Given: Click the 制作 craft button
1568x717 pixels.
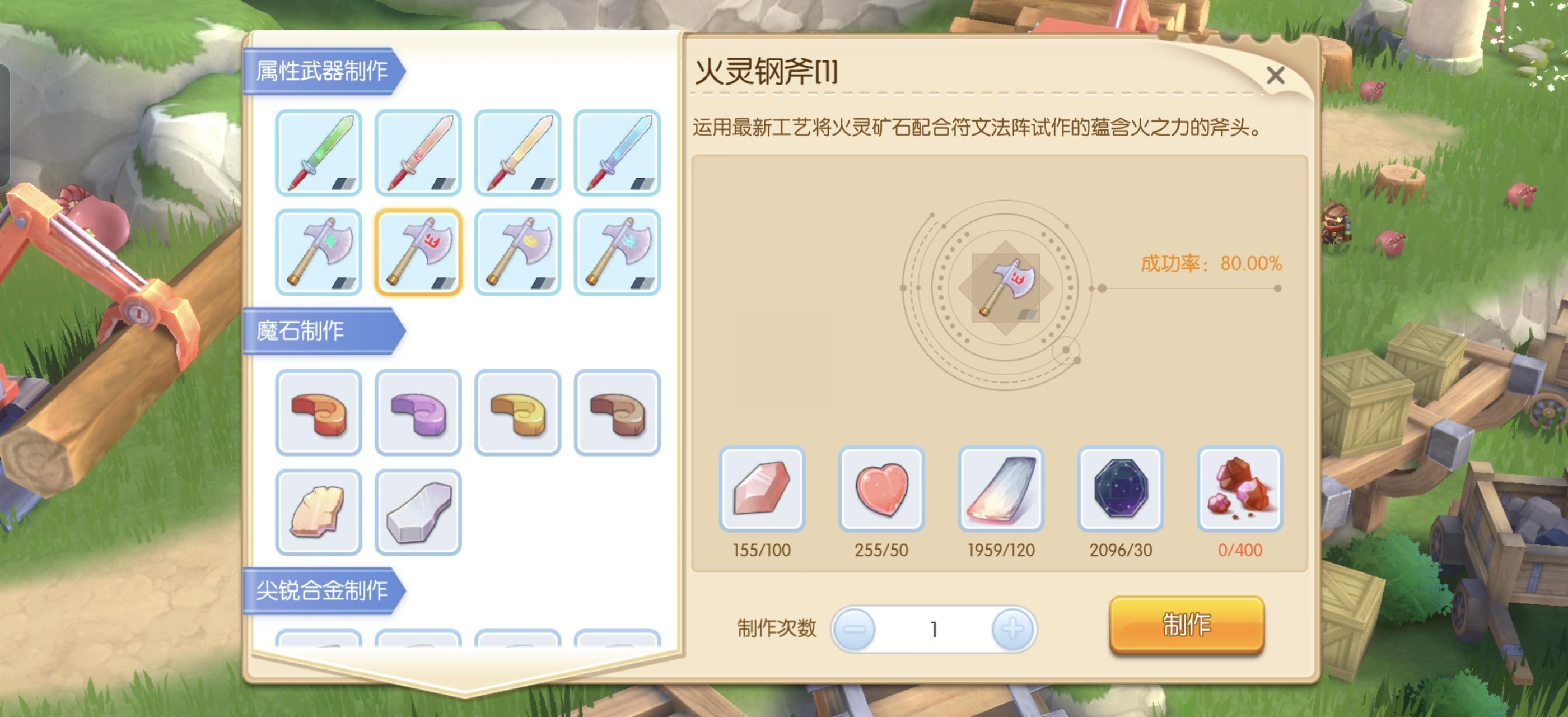Looking at the screenshot, I should (1186, 625).
